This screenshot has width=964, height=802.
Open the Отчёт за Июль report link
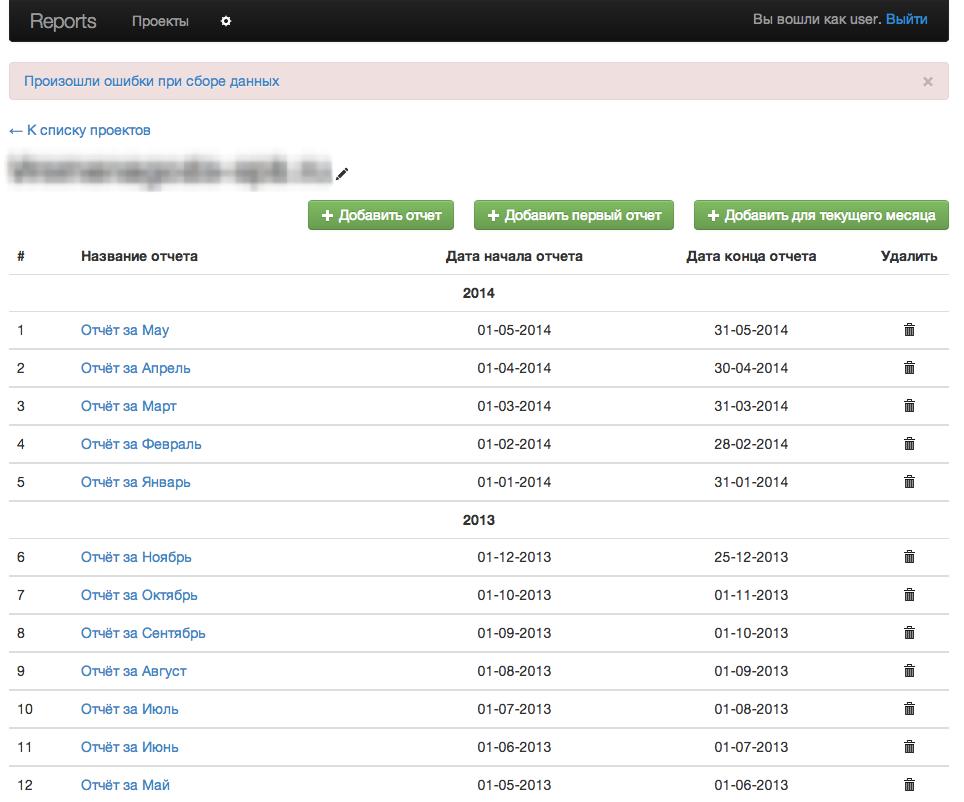[x=130, y=709]
